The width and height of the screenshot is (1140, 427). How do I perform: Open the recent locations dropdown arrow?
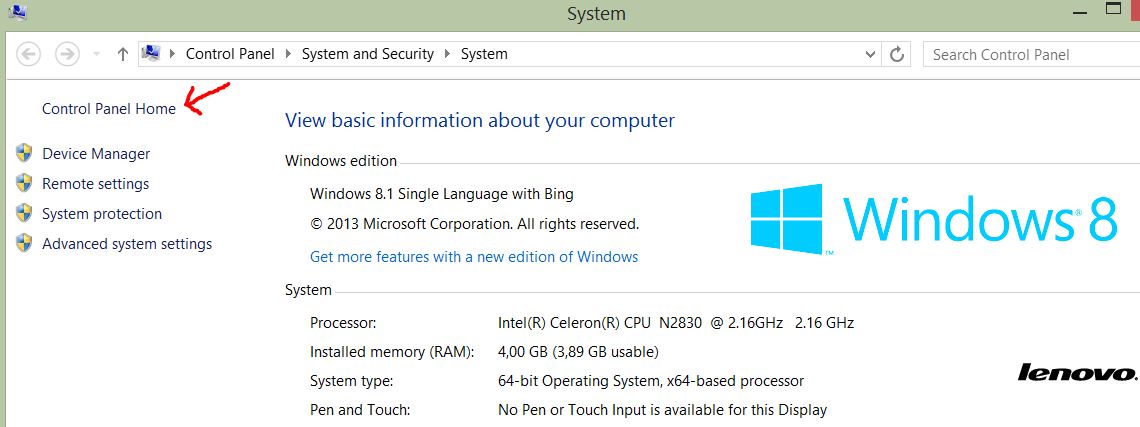(x=96, y=55)
